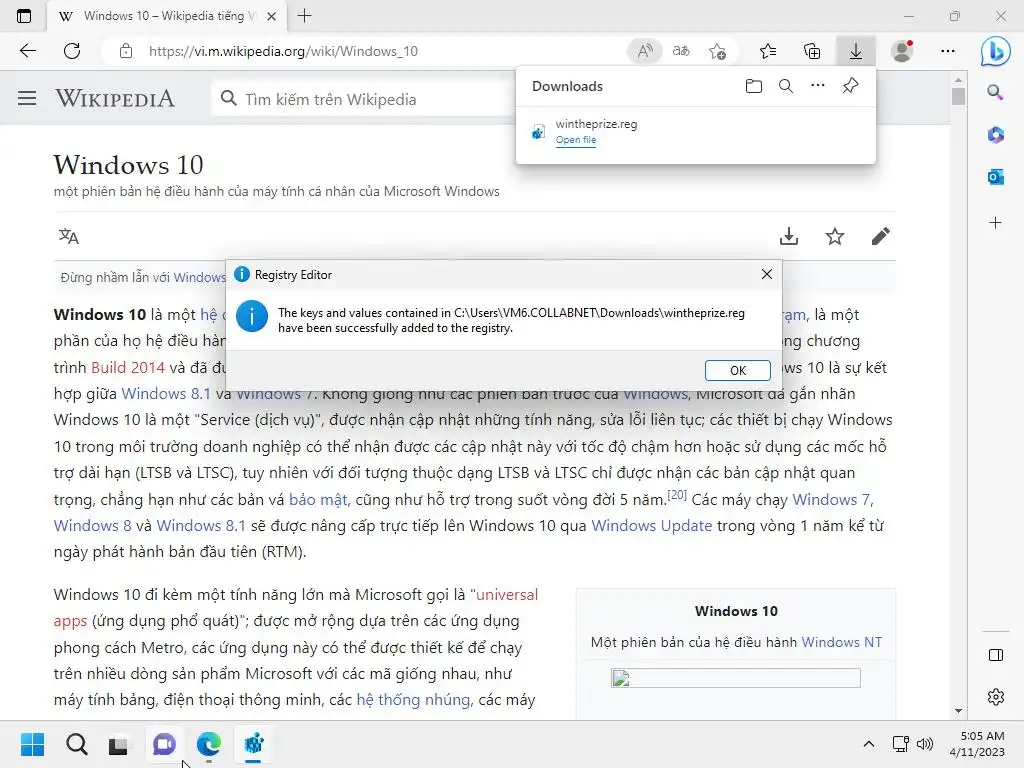Follow the Windows 8 link
Image resolution: width=1024 pixels, height=768 pixels.
click(92, 526)
